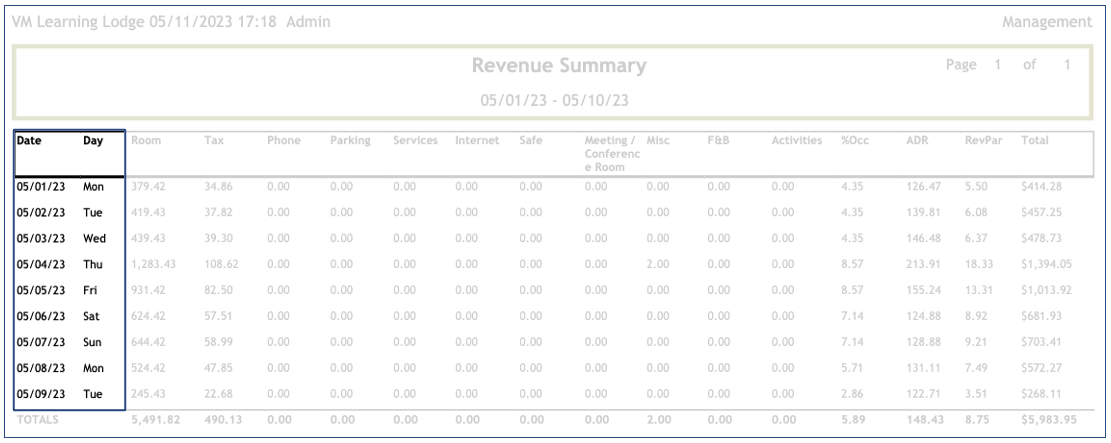Select the Meeting / Conference Room header
This screenshot has width=1111, height=443.
tap(611, 154)
